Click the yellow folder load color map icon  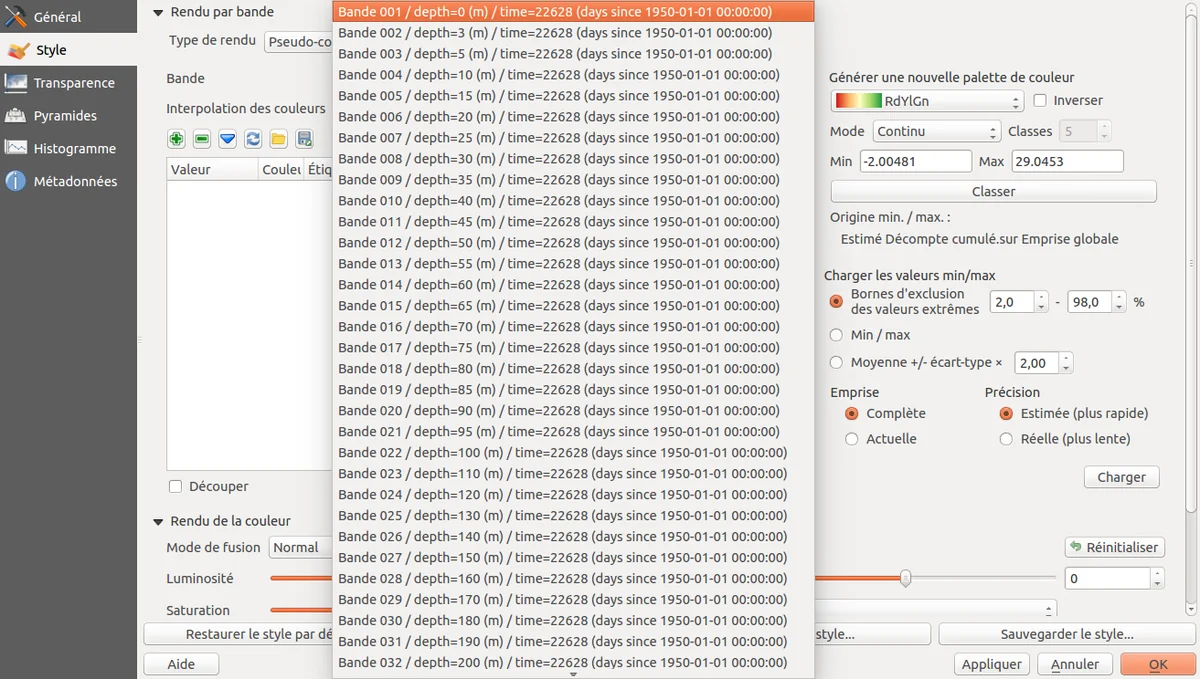(279, 139)
